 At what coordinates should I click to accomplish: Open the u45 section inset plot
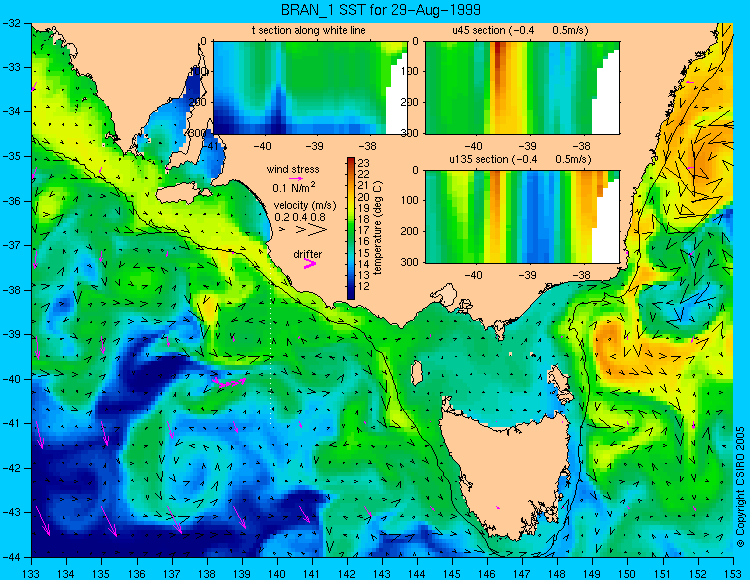pos(522,88)
